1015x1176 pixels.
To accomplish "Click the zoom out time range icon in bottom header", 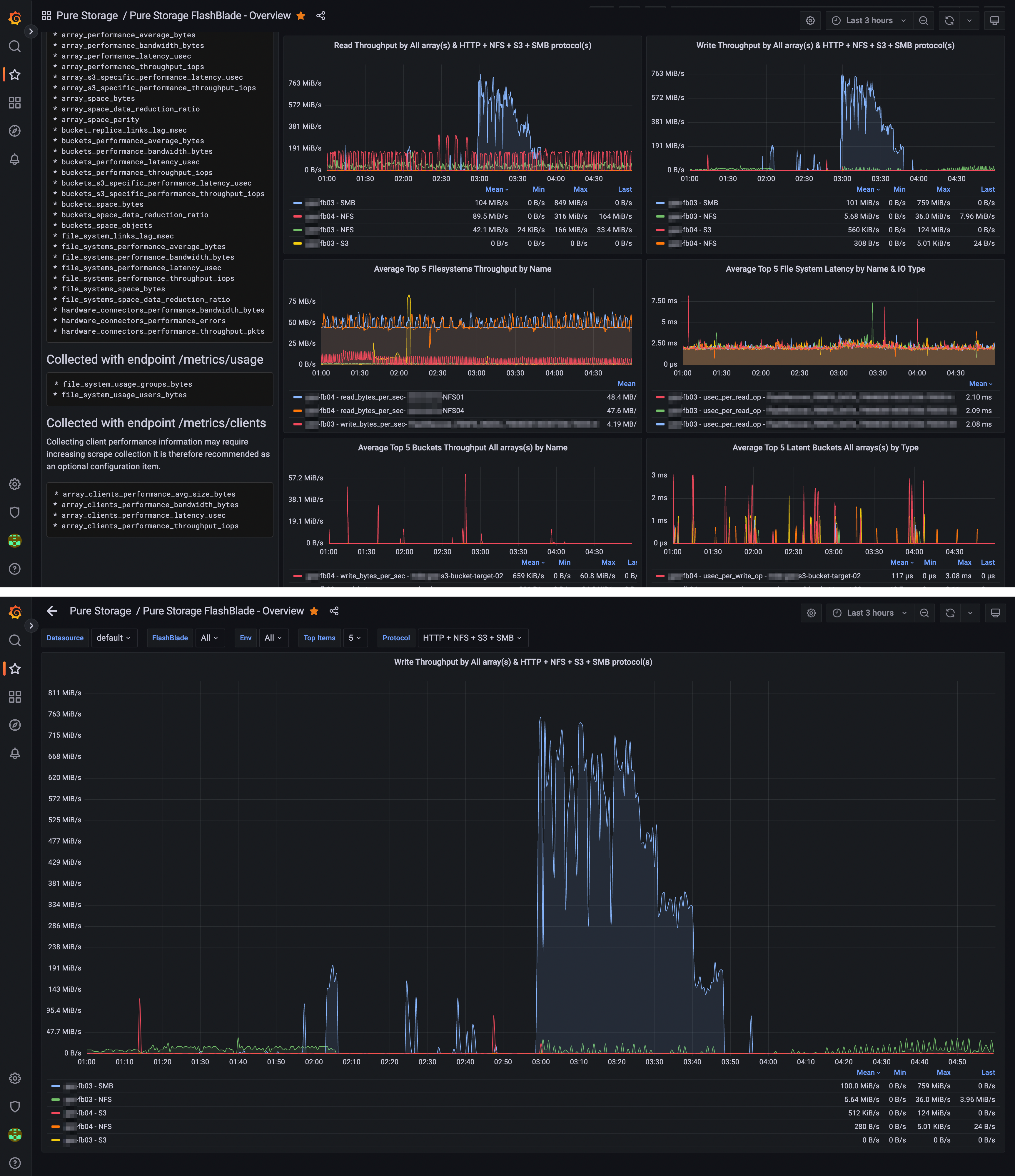I will [924, 613].
